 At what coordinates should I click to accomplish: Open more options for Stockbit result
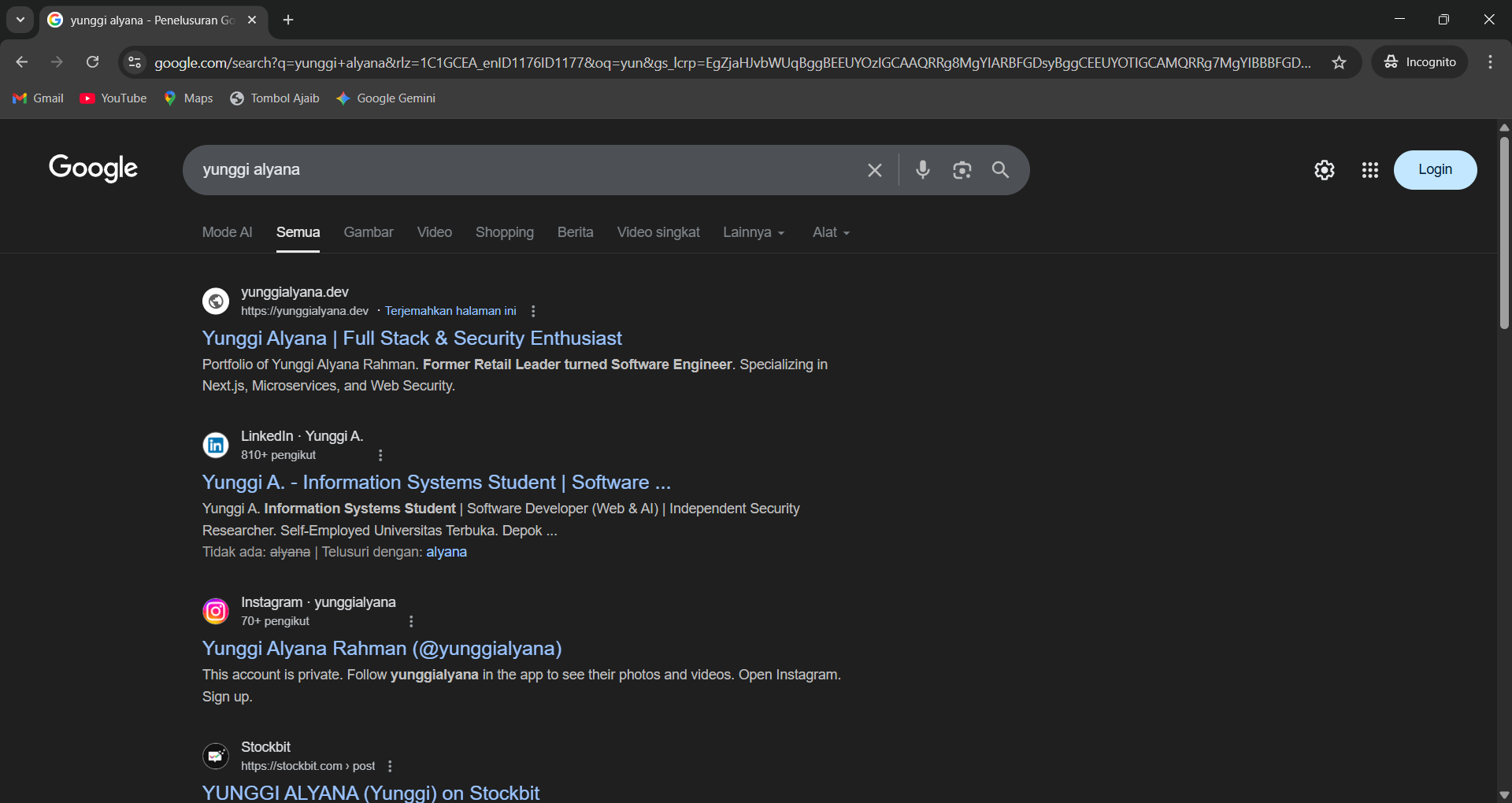(x=390, y=766)
